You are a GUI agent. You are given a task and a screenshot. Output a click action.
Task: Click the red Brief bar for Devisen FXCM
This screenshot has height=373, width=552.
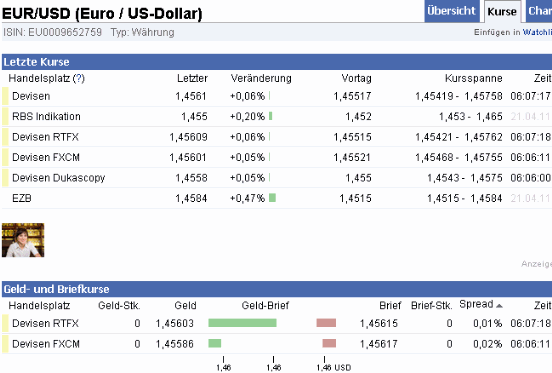(x=329, y=343)
